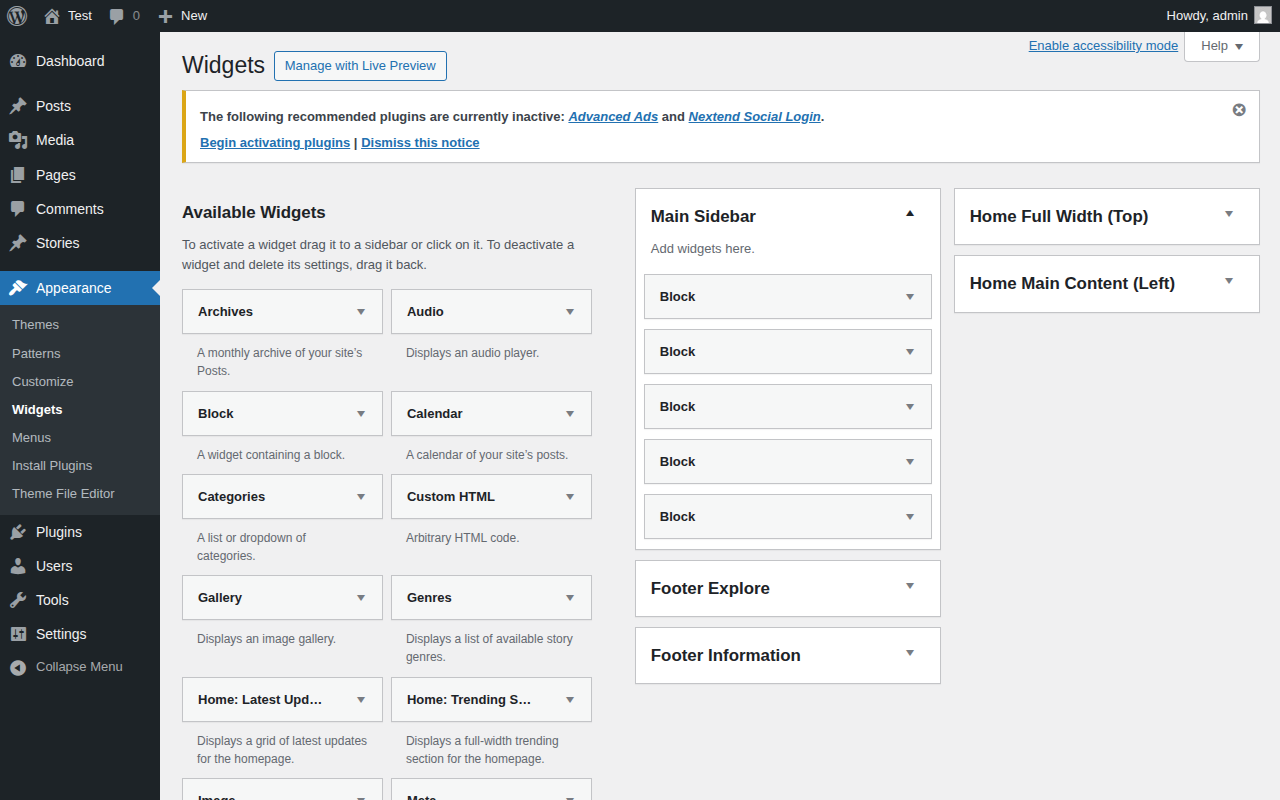
Task: Expand the Footer Explore widget area
Action: click(x=910, y=587)
